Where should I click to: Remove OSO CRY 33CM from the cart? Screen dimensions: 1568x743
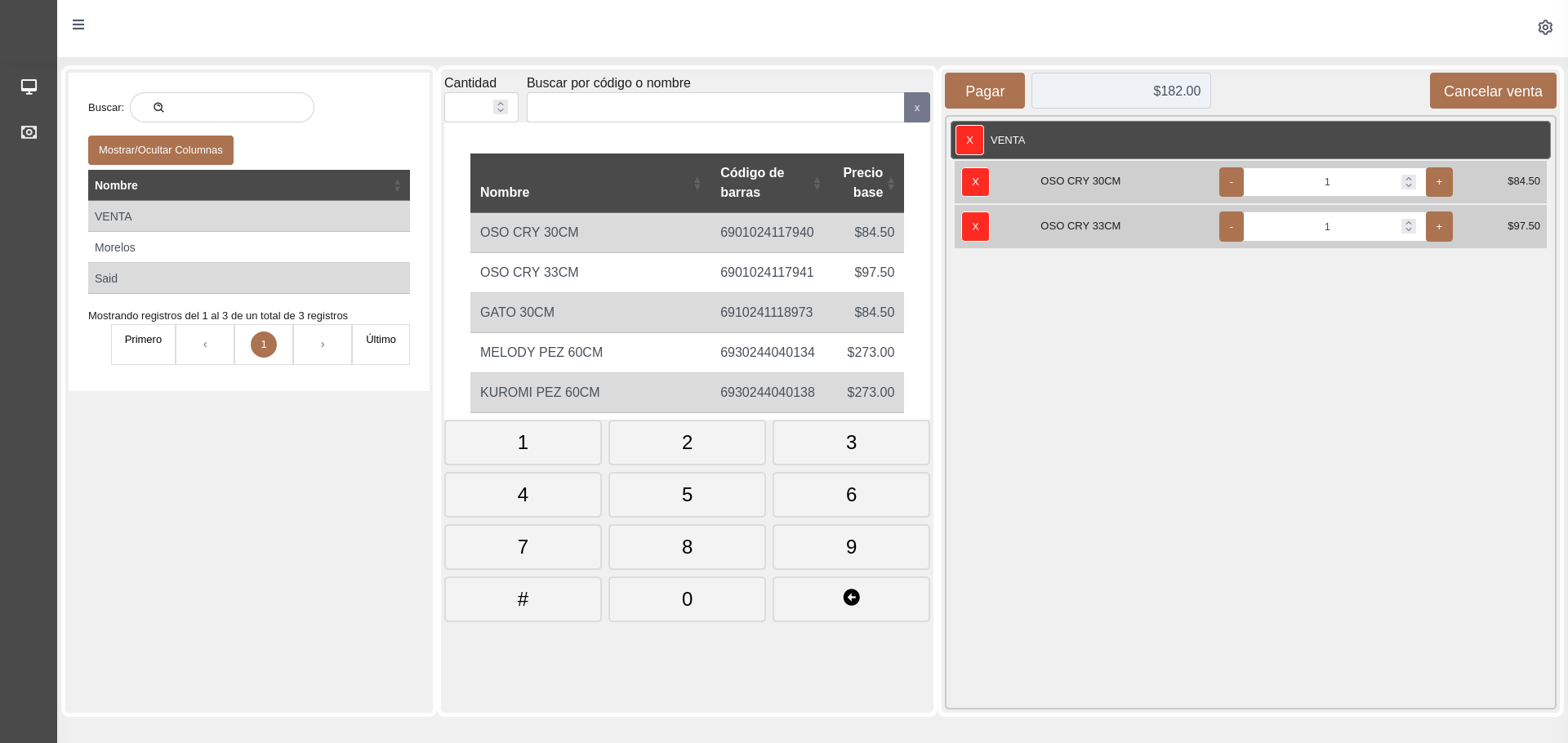point(974,227)
